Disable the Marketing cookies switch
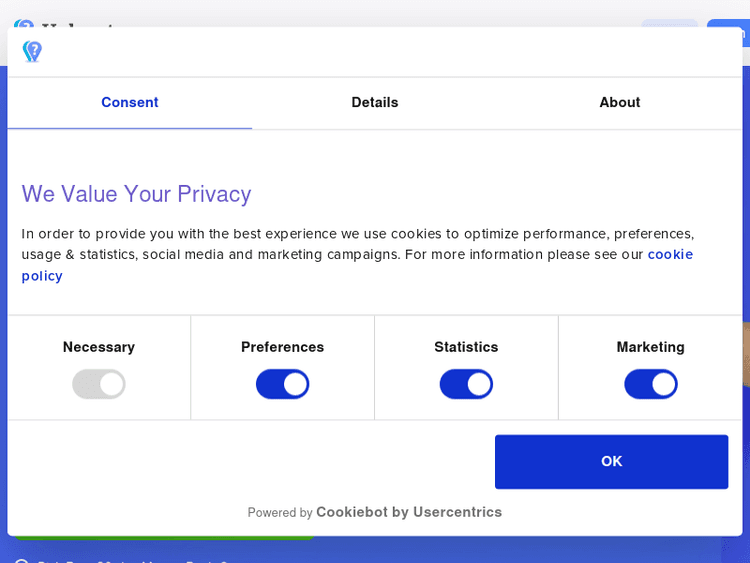 (651, 384)
